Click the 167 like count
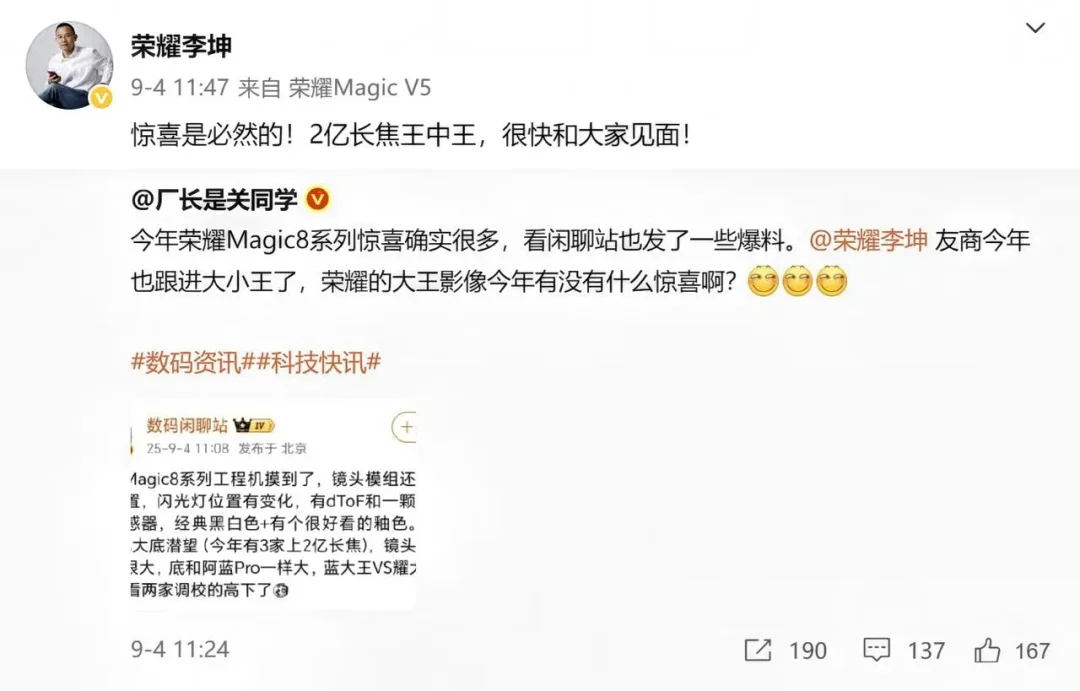The width and height of the screenshot is (1080, 691). [x=1032, y=650]
